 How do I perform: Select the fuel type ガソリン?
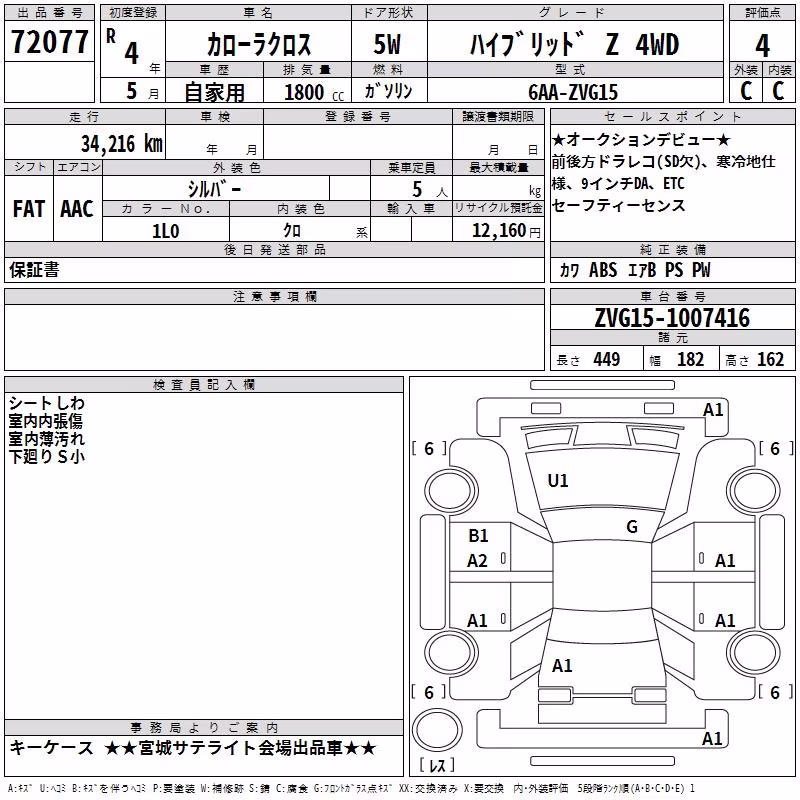coord(388,91)
